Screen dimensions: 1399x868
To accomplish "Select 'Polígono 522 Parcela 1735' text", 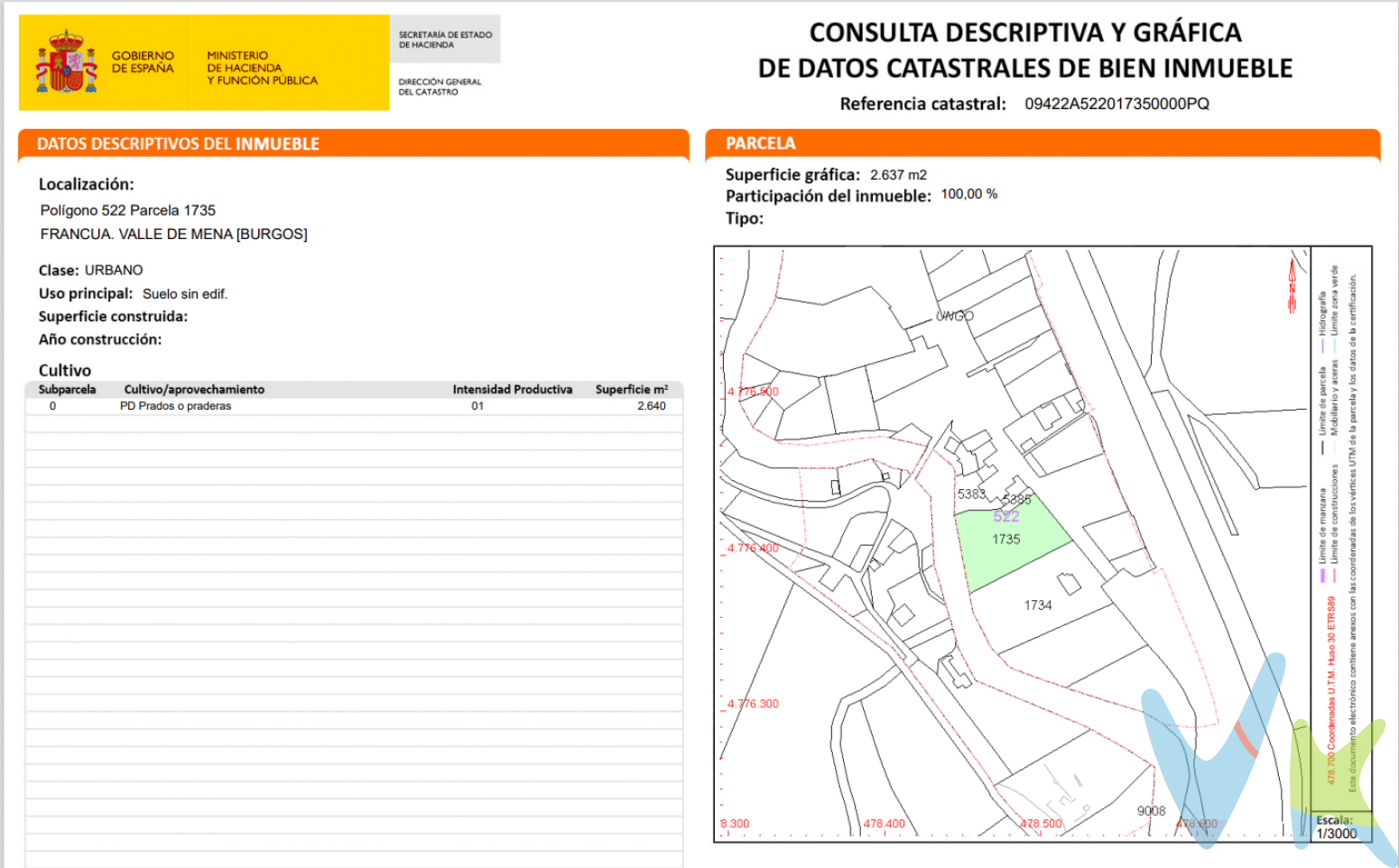I will pyautogui.click(x=128, y=210).
